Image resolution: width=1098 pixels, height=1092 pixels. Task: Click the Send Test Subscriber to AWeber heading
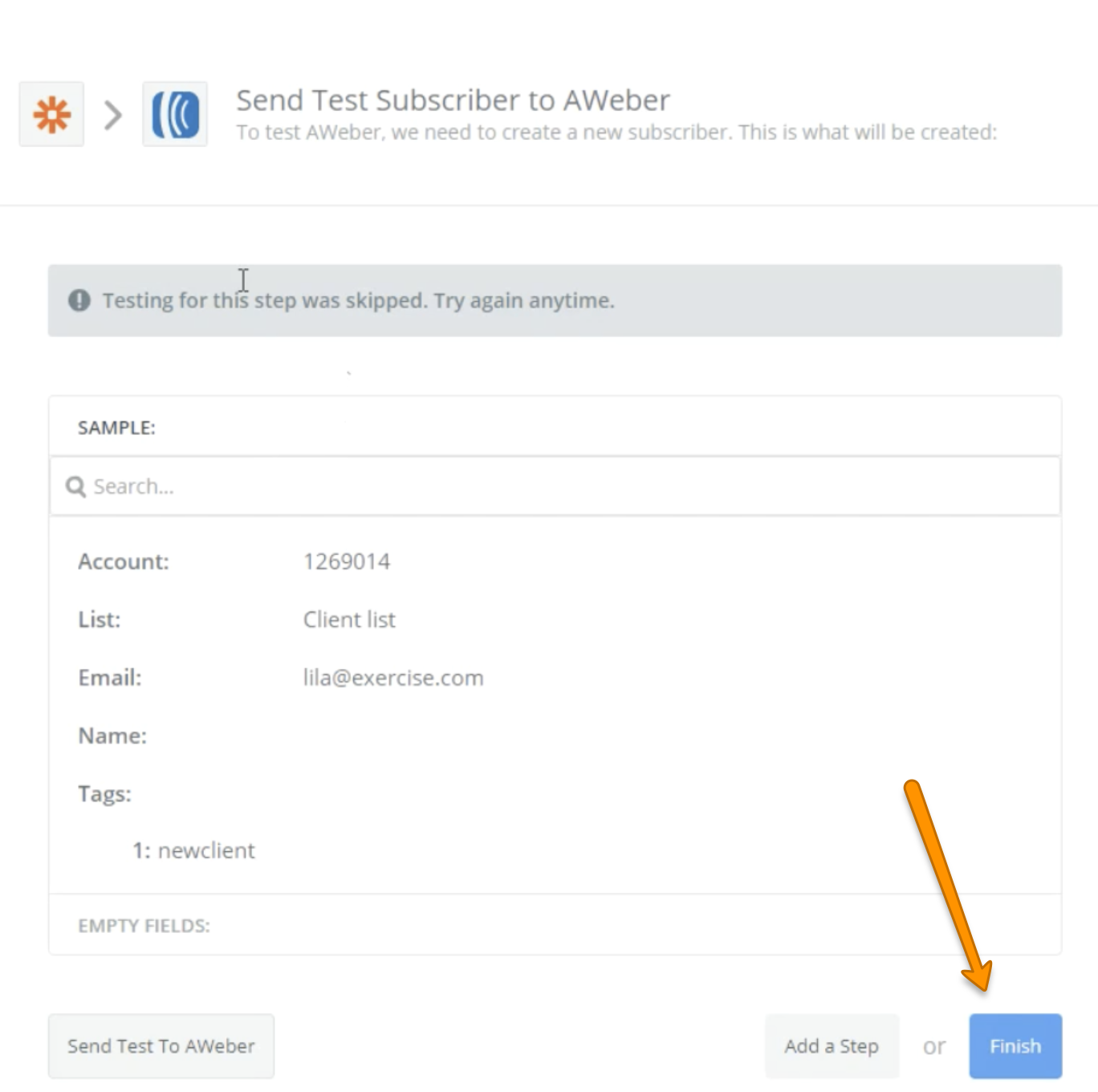click(453, 100)
